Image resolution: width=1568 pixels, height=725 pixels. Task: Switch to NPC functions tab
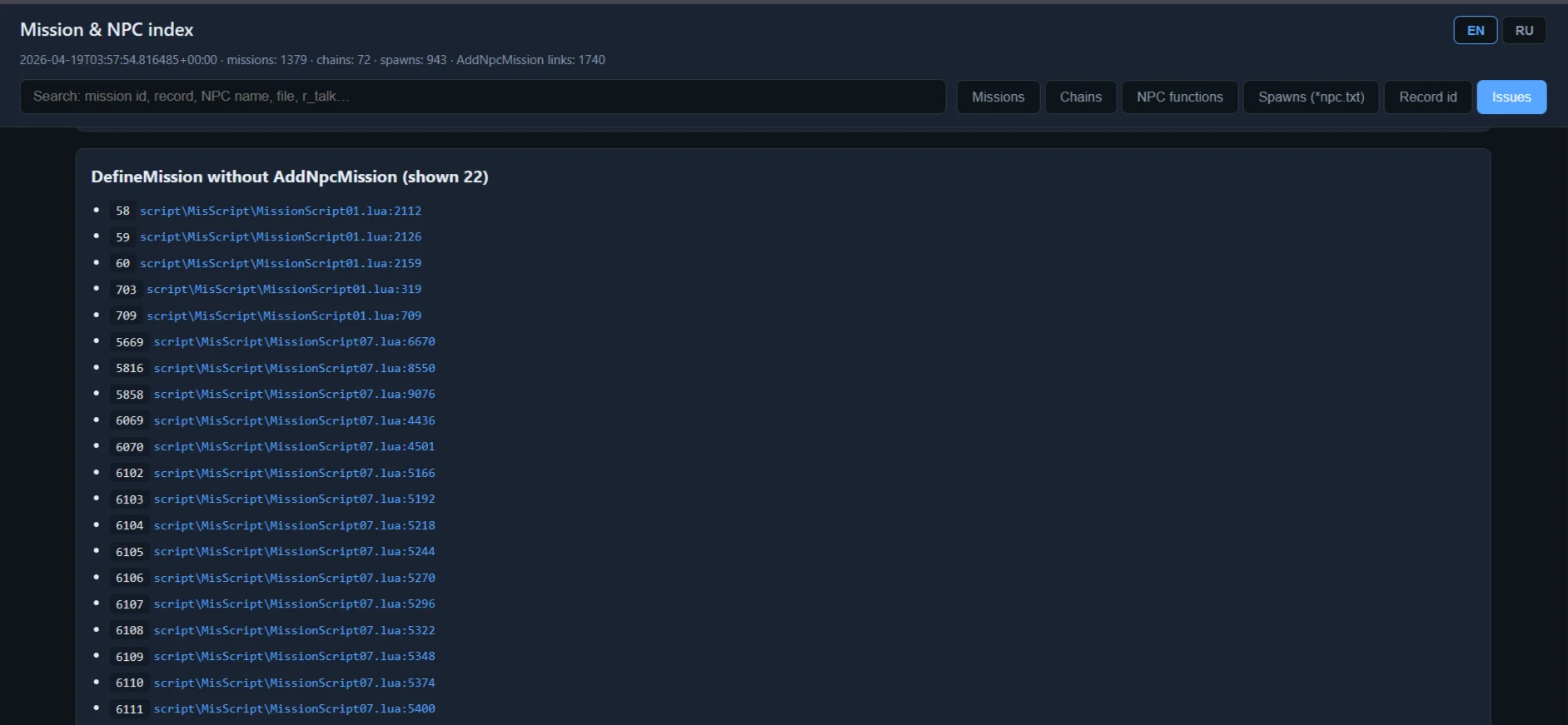point(1179,97)
